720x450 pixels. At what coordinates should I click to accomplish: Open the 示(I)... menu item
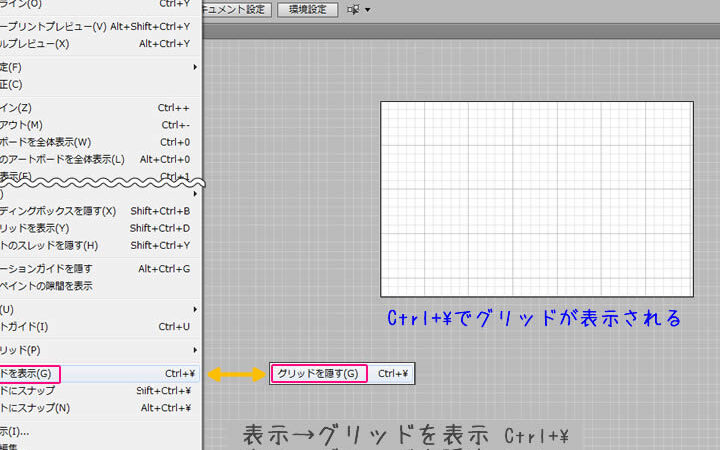pos(100,432)
